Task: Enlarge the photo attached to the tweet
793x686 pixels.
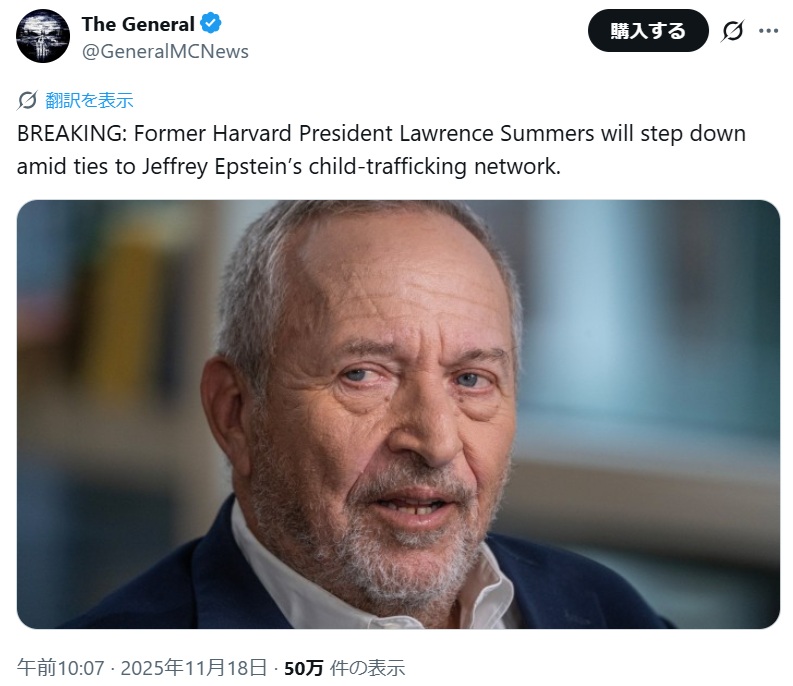Action: (x=398, y=414)
